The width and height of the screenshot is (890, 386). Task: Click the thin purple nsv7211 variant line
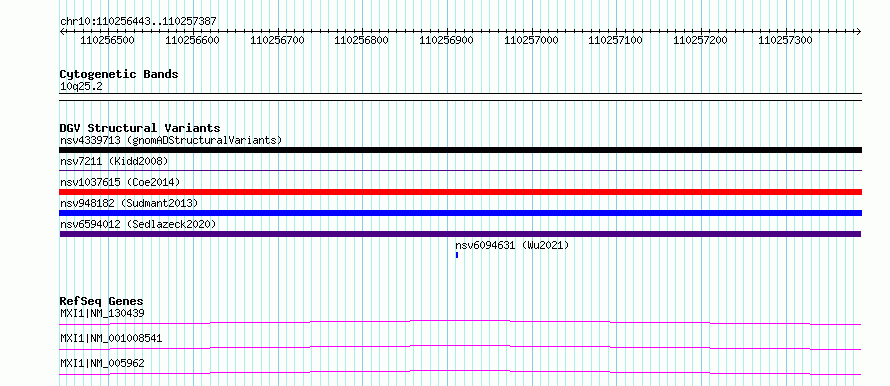click(460, 170)
